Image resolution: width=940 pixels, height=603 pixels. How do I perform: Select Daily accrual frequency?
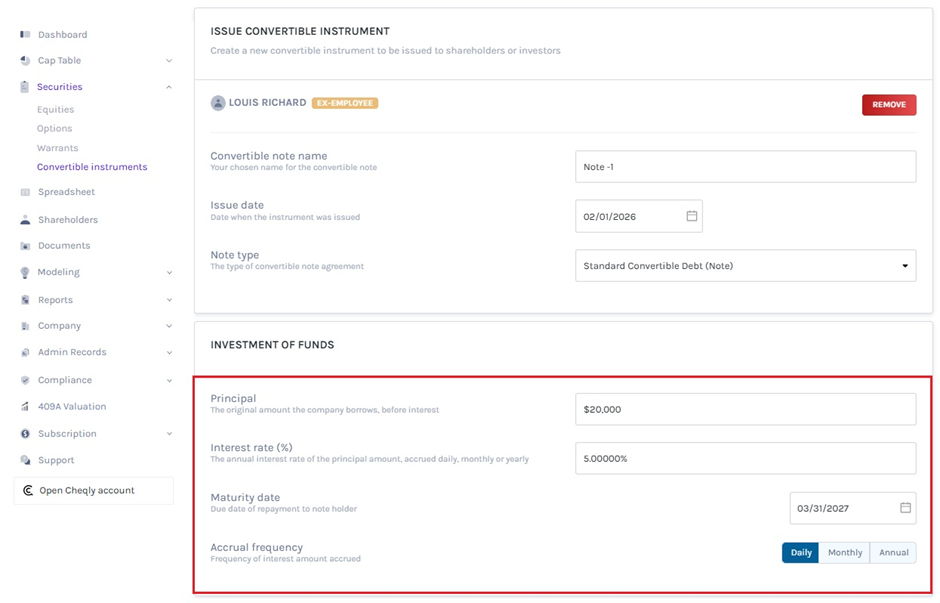pyautogui.click(x=801, y=553)
